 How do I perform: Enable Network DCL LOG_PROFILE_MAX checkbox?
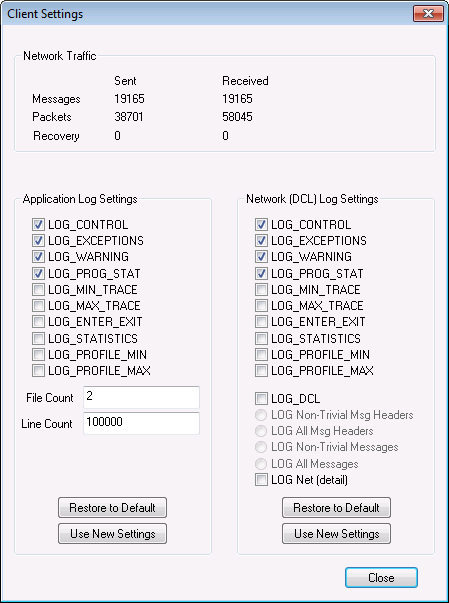[261, 371]
